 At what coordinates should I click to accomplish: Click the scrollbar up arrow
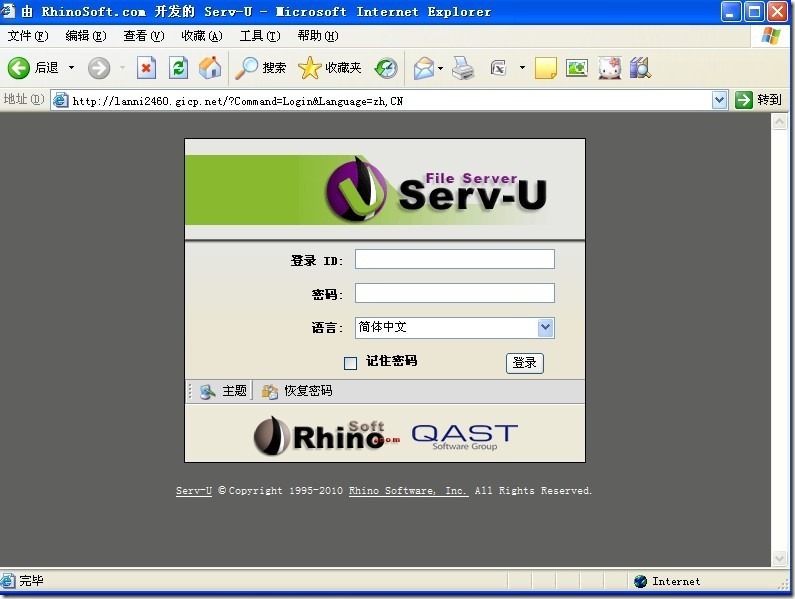coord(779,122)
